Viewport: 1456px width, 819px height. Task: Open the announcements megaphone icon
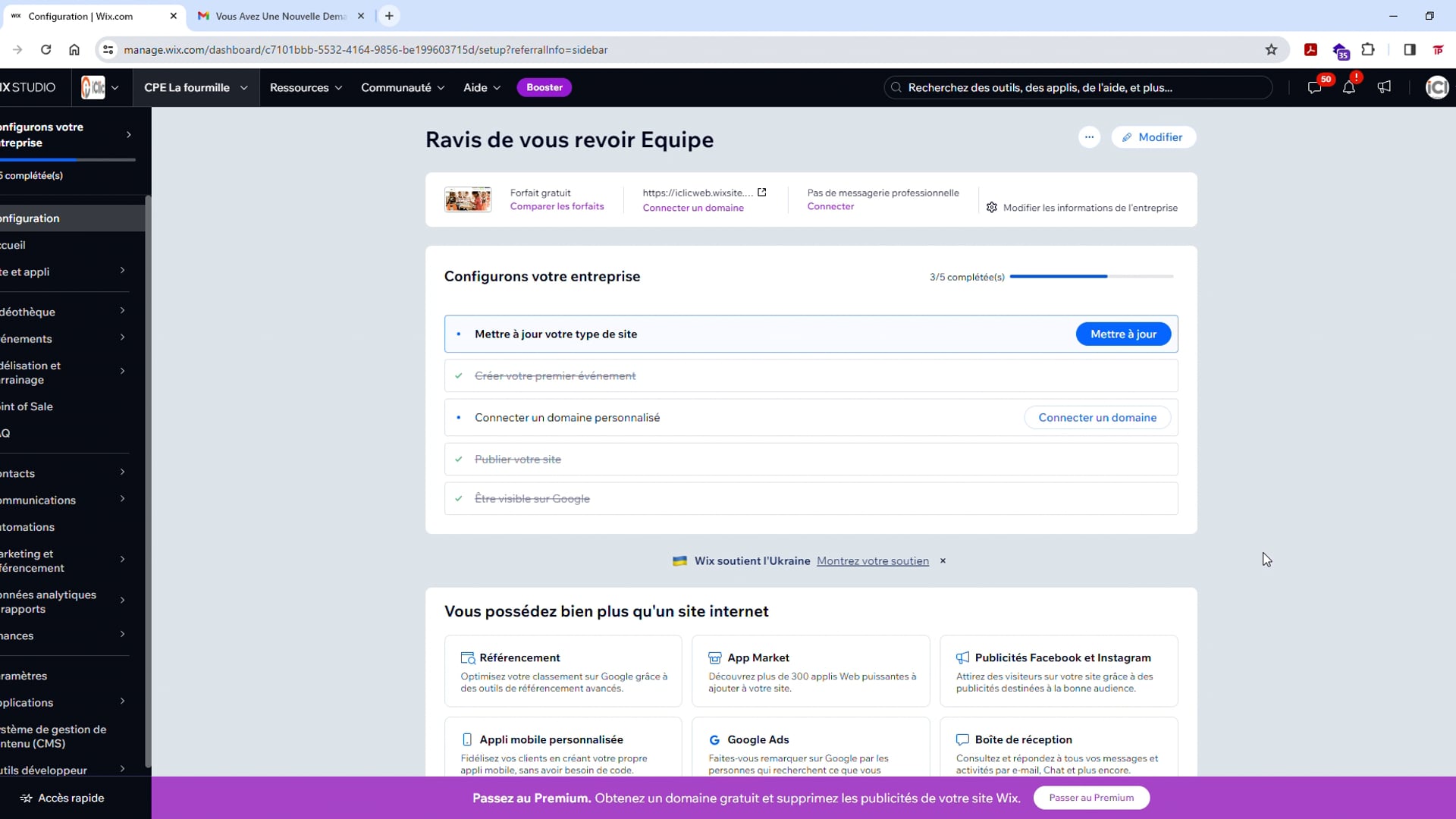point(1384,87)
